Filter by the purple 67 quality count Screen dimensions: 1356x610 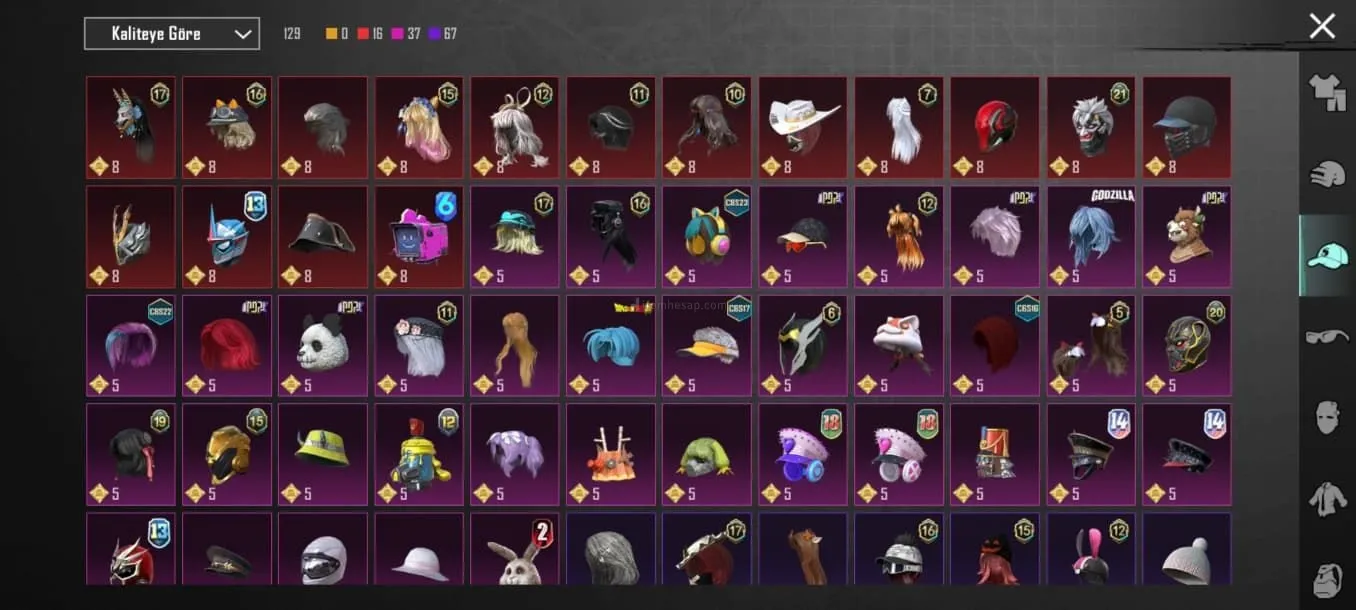(442, 34)
